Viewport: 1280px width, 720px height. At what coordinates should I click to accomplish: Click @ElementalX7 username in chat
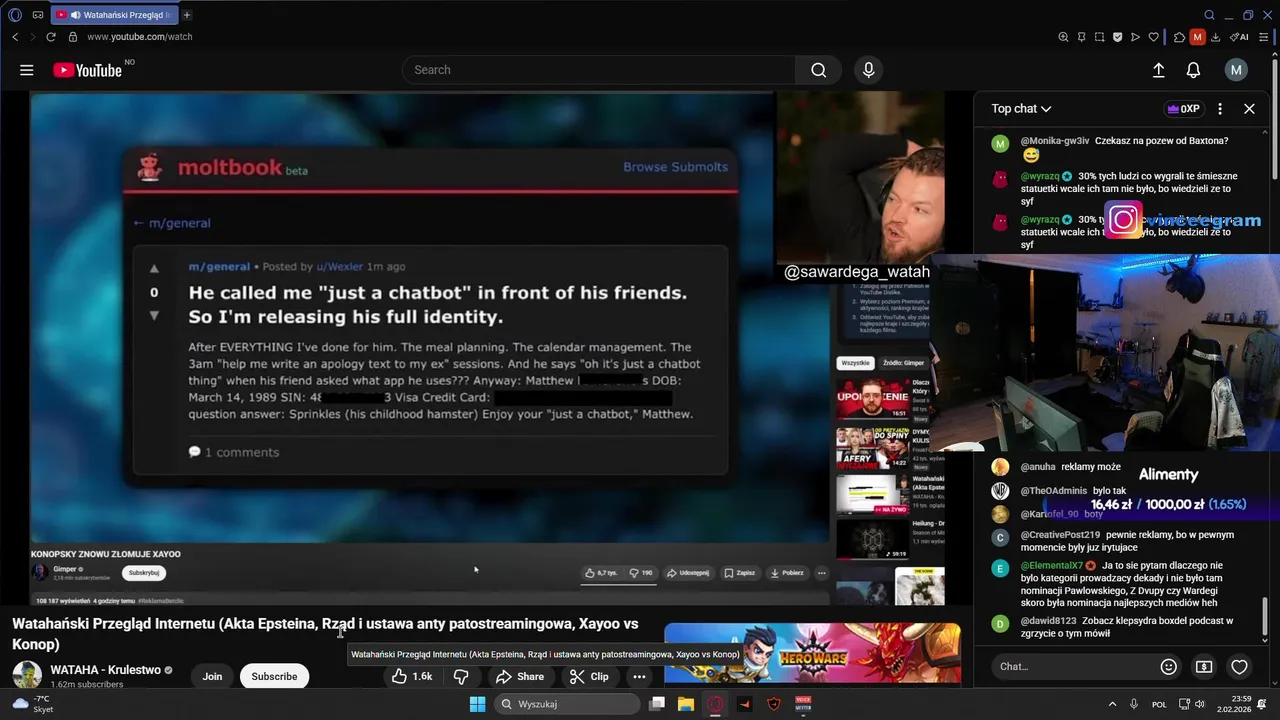coord(1050,566)
